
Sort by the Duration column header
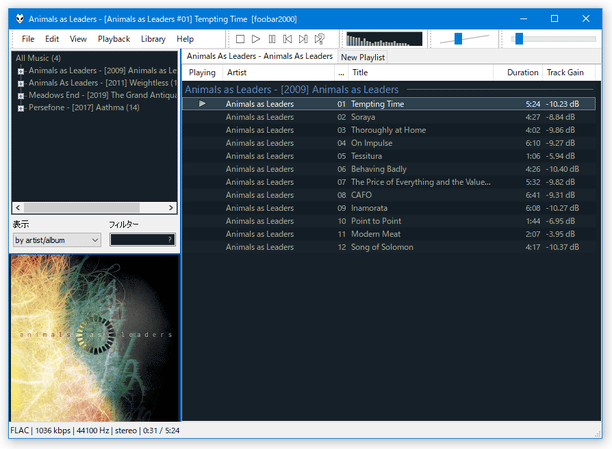[x=518, y=73]
